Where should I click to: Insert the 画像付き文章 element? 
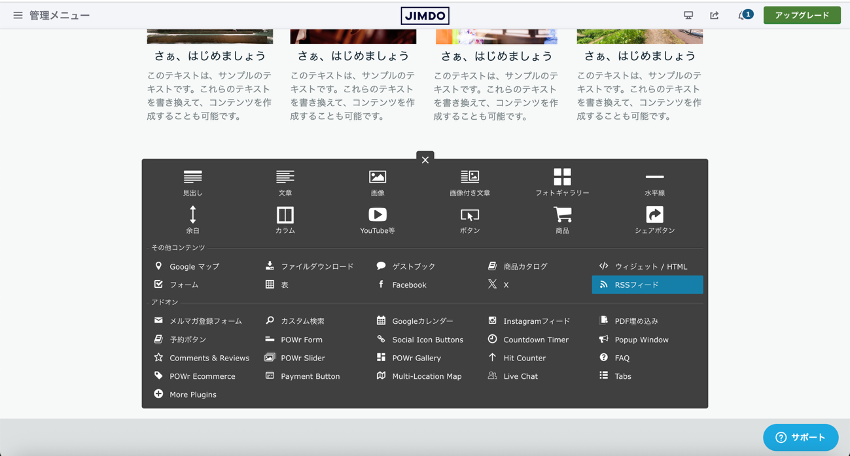(469, 183)
